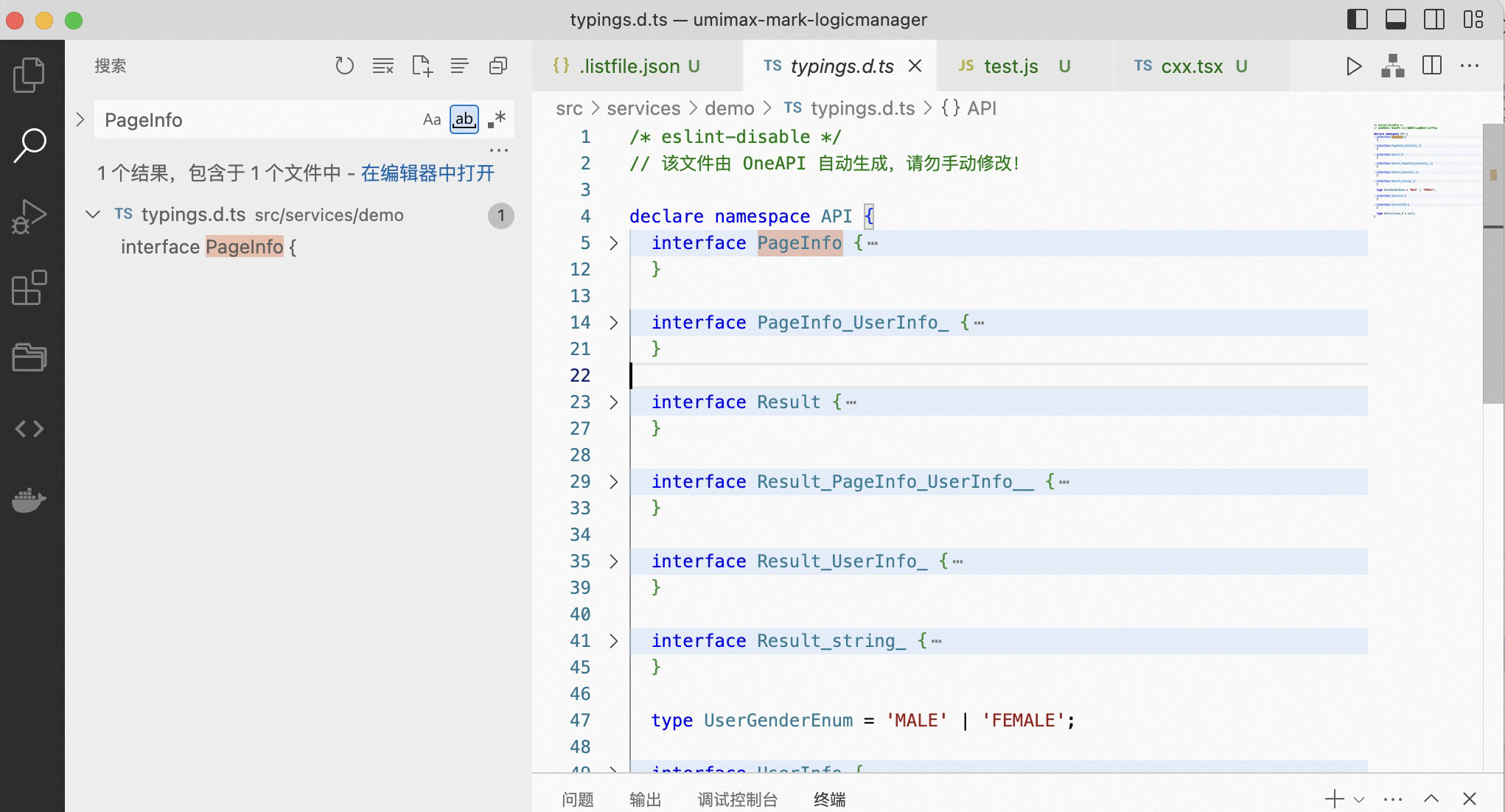
Task: Click the API namespace breadcrumb
Action: pos(968,108)
